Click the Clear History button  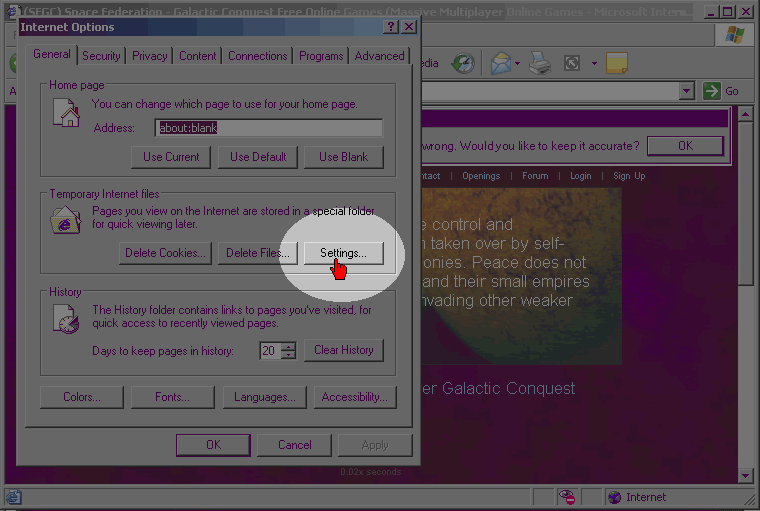click(x=343, y=350)
